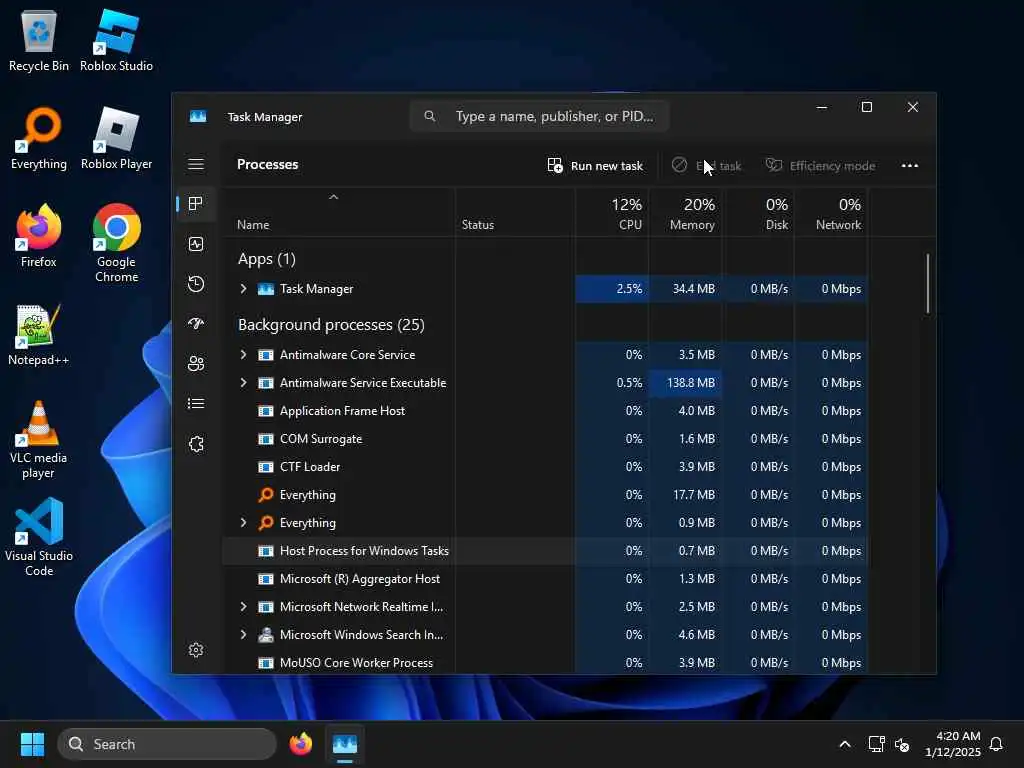Click the 138.8 MB memory cell
This screenshot has width=1024, height=768.
click(686, 383)
